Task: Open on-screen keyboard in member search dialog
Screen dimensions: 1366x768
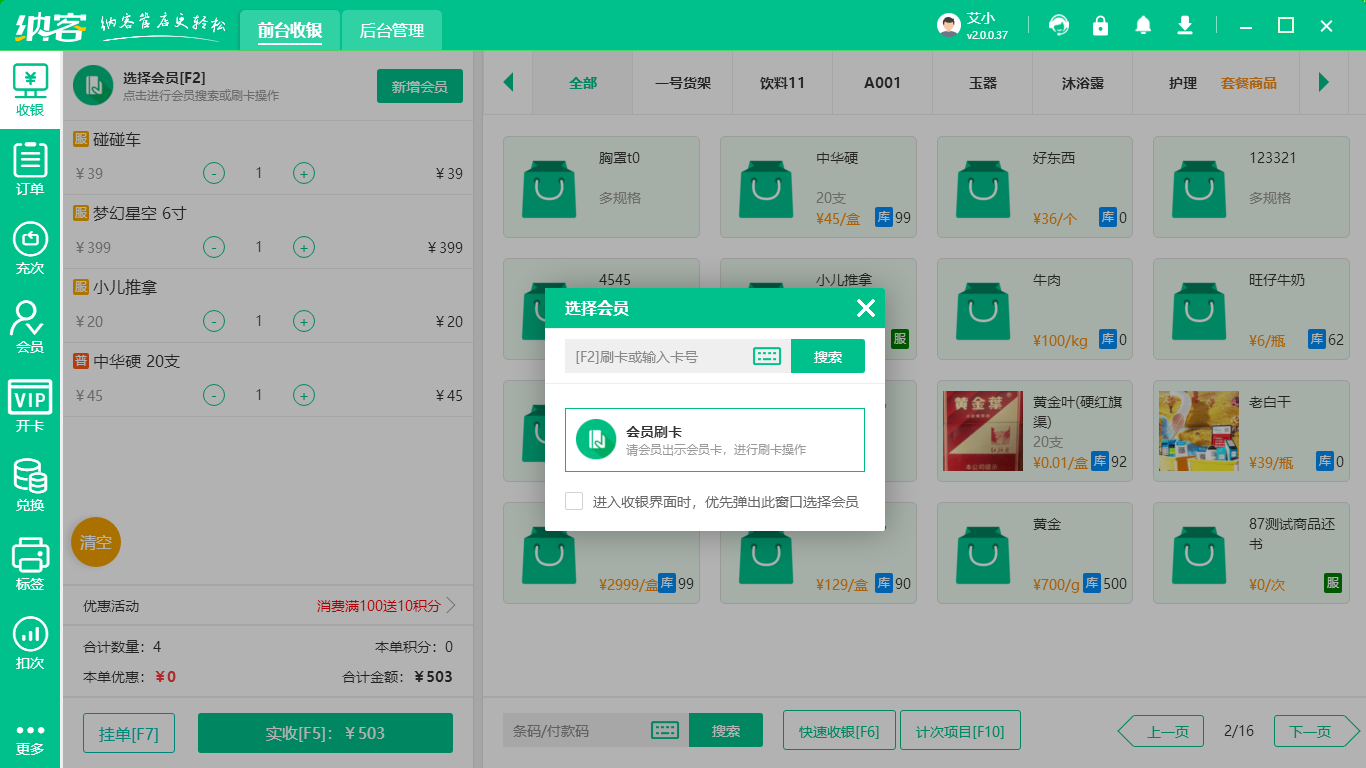Action: point(767,356)
